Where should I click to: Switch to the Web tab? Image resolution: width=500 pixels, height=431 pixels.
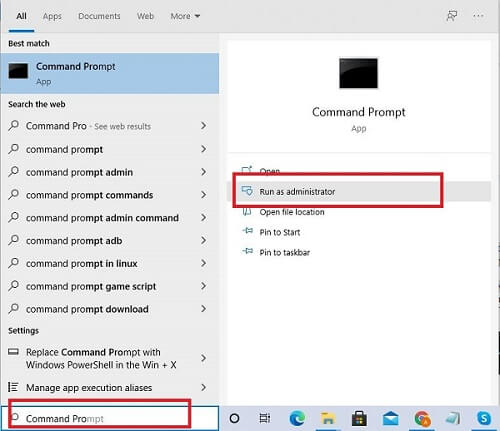[145, 16]
